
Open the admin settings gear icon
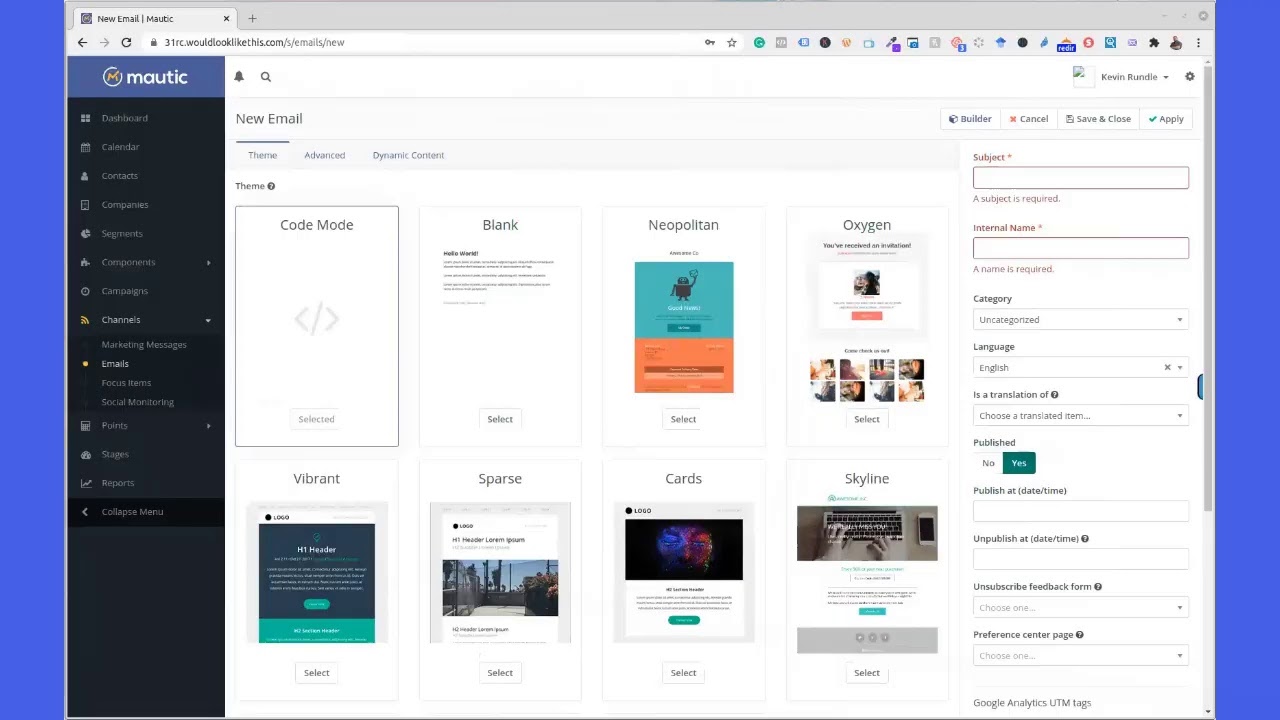pos(1190,77)
